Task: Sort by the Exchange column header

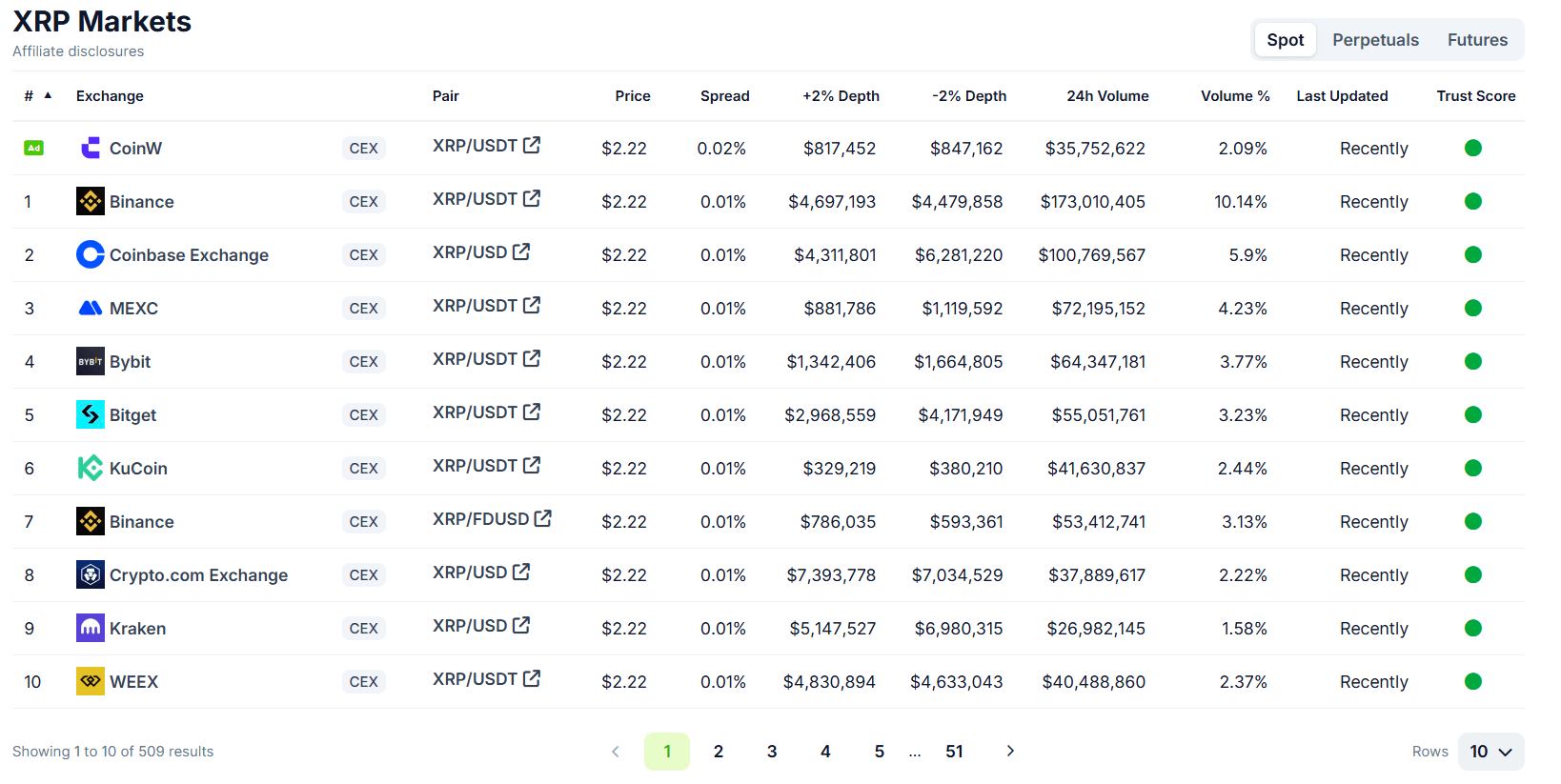Action: 110,96
